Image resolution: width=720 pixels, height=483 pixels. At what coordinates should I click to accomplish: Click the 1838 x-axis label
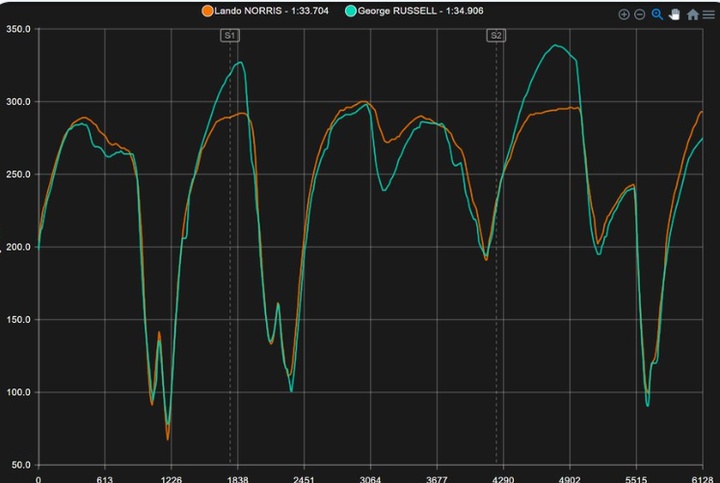tap(237, 479)
